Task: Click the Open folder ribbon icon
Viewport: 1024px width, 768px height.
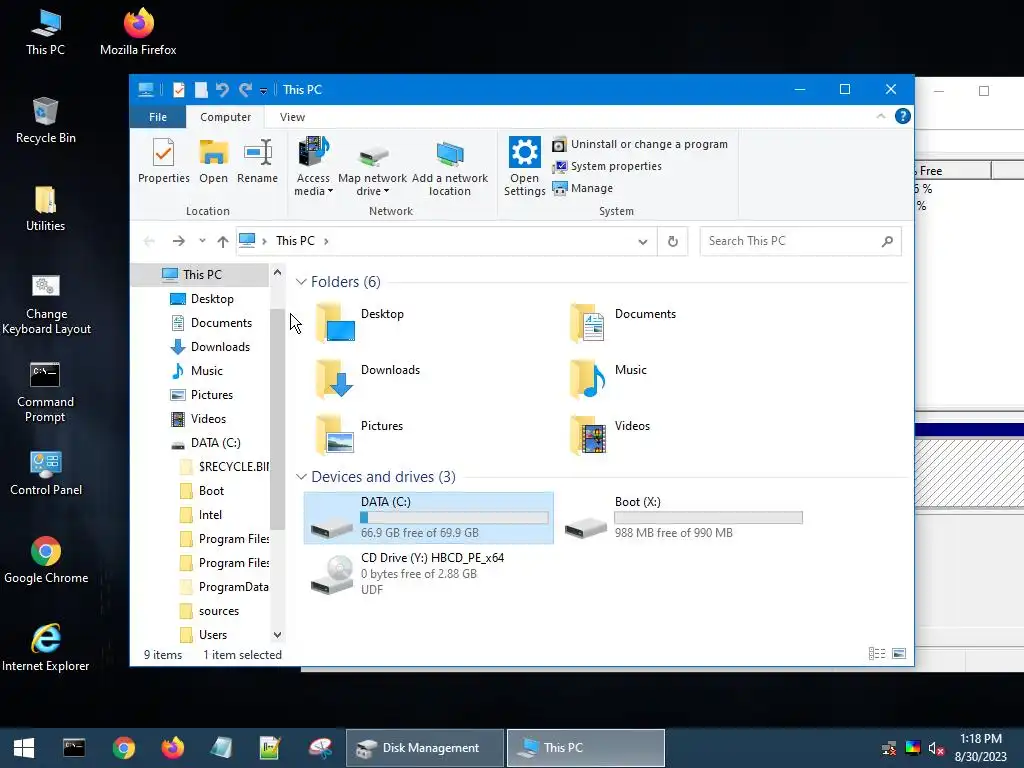Action: 214,161
